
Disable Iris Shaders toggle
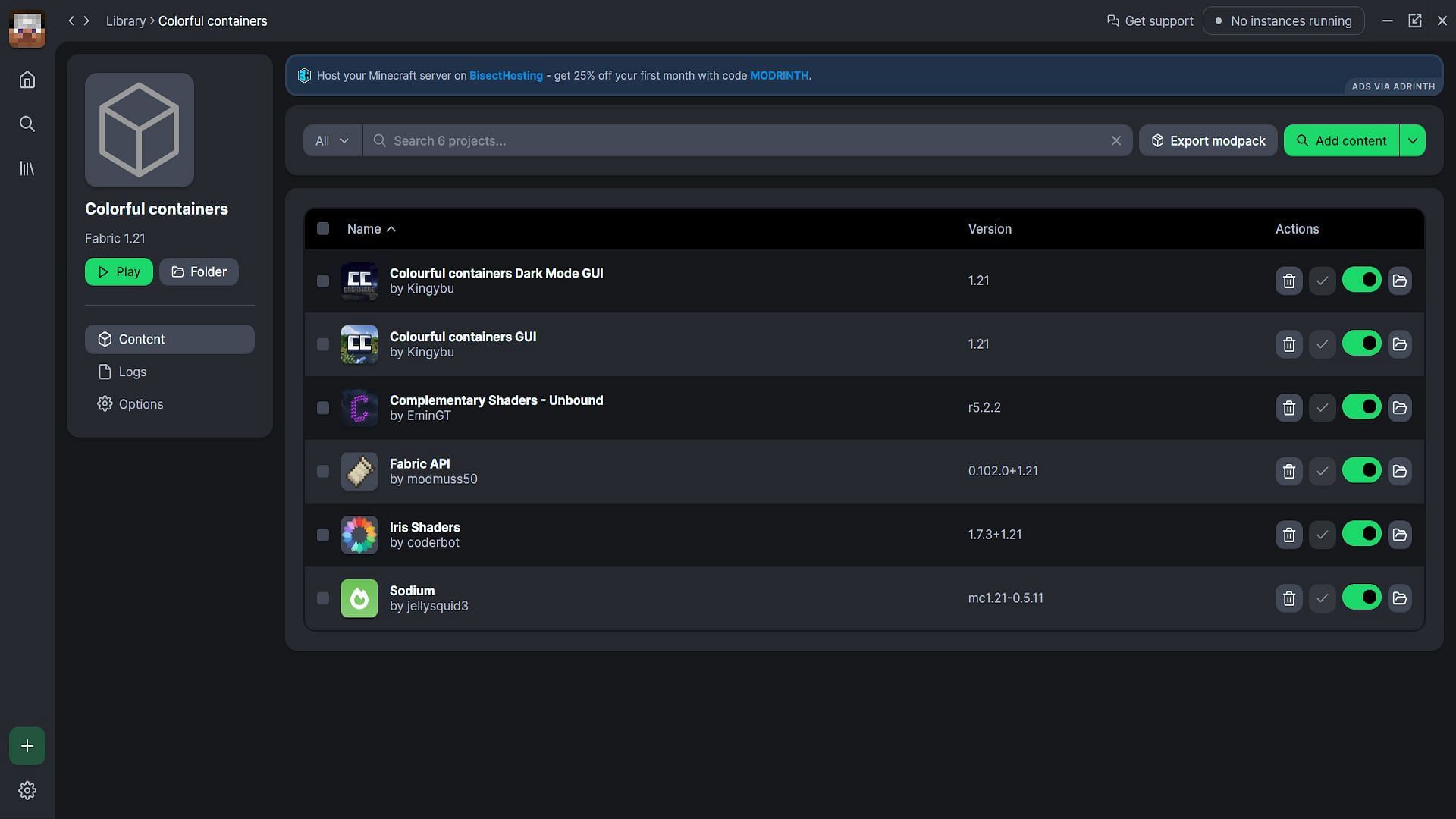coord(1361,534)
